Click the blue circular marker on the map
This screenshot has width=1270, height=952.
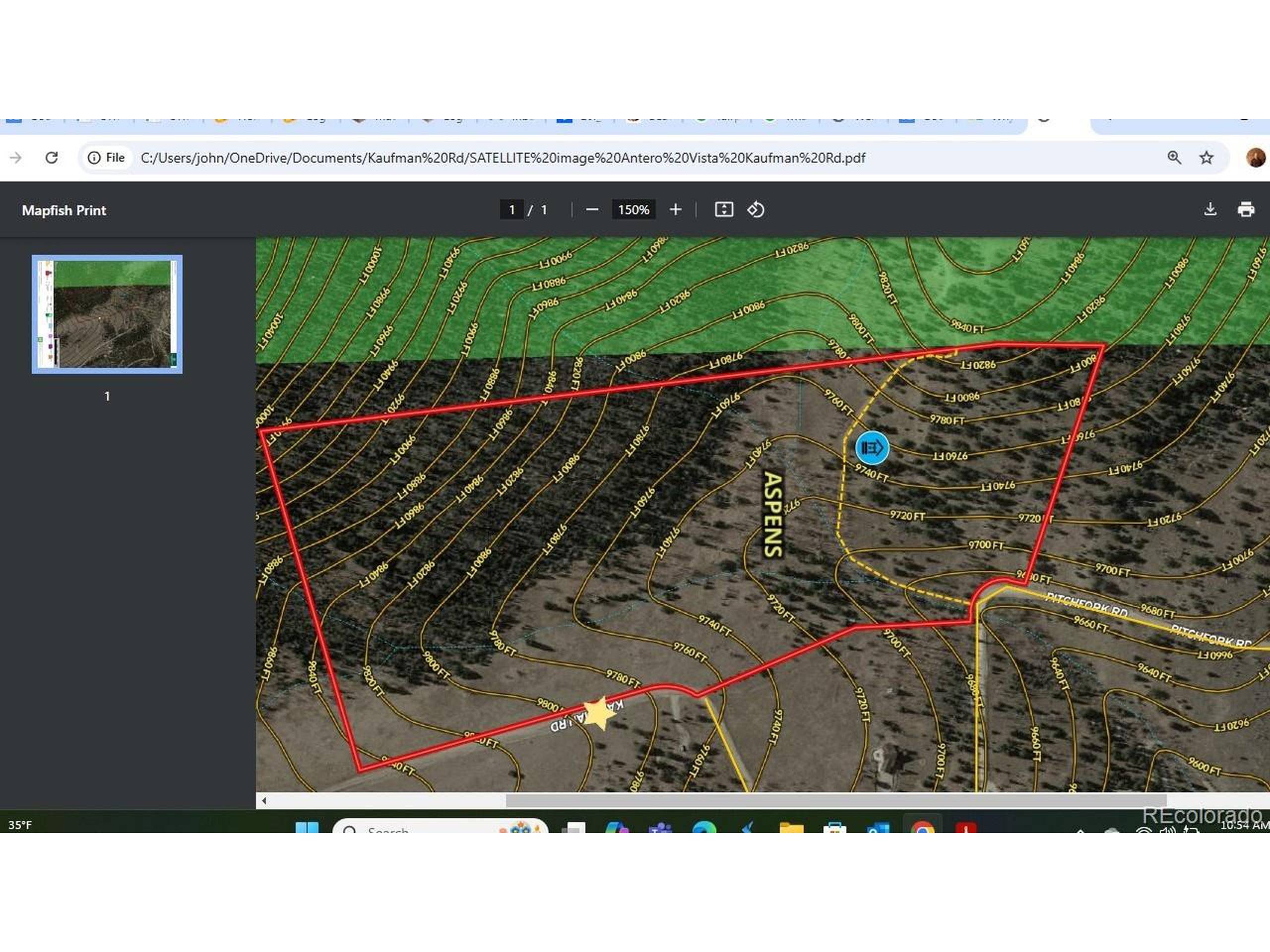(872, 448)
